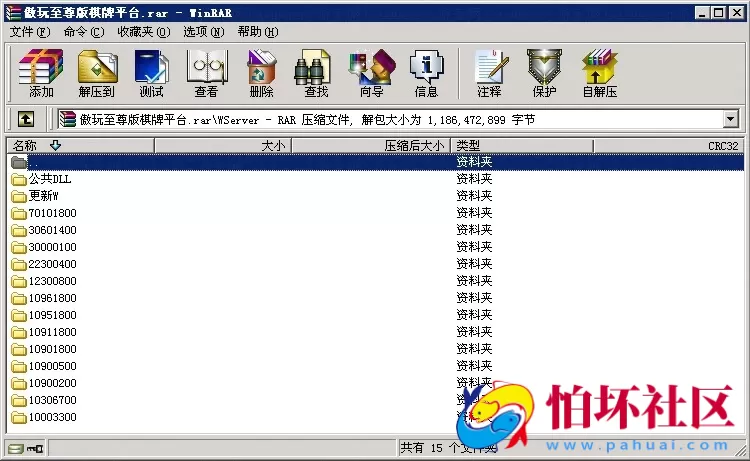Viewport: 750px width, 461px height.
Task: Select folder name 22300400
Action: [x=53, y=264]
